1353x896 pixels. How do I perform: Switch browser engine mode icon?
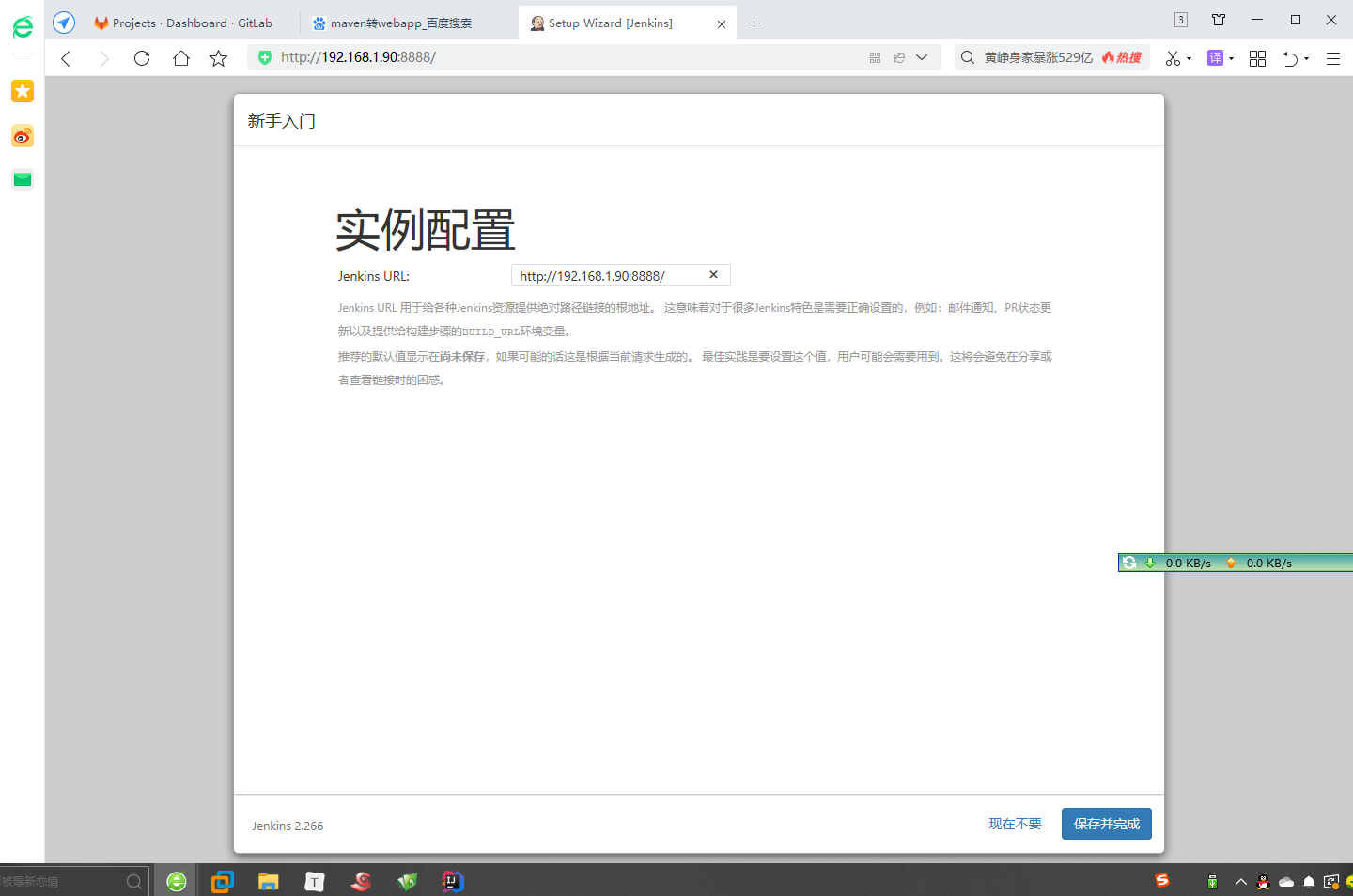click(899, 57)
